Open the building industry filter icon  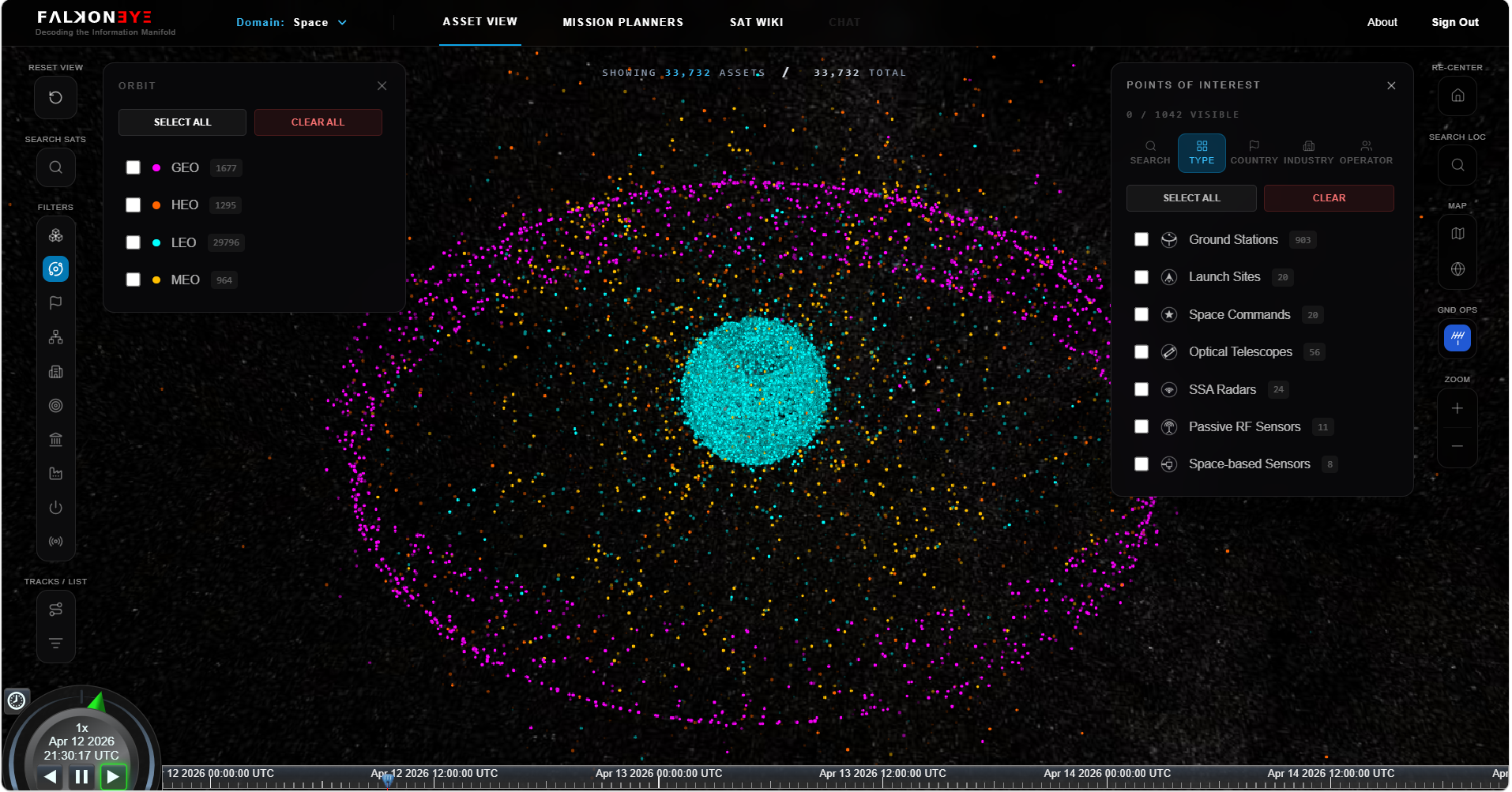[55, 371]
